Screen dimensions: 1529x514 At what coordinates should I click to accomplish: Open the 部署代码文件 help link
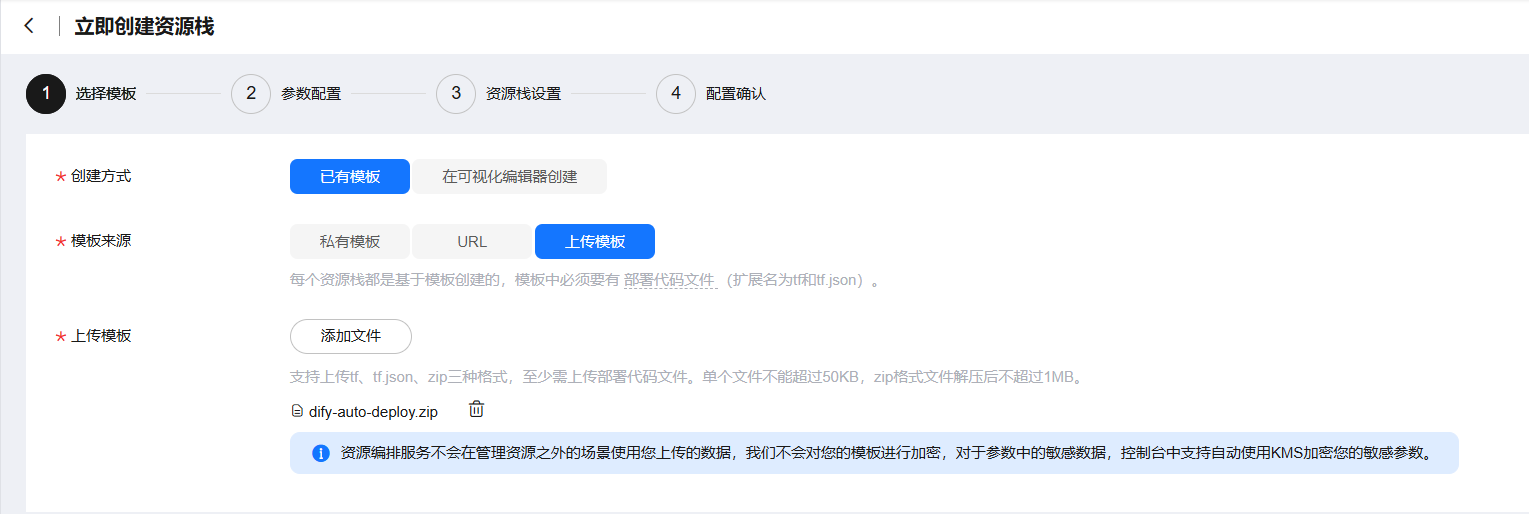[x=669, y=280]
